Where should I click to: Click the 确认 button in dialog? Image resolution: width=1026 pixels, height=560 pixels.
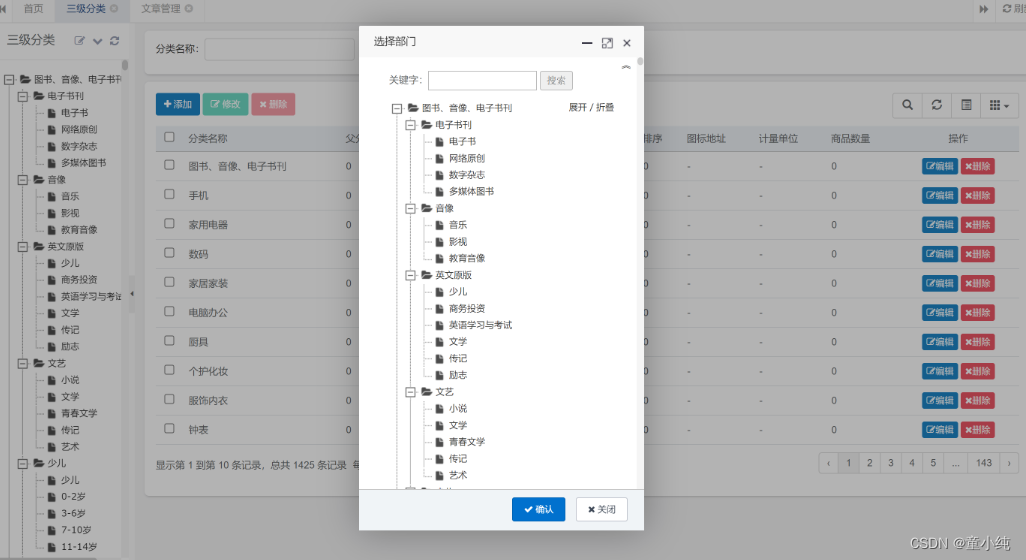tap(539, 510)
